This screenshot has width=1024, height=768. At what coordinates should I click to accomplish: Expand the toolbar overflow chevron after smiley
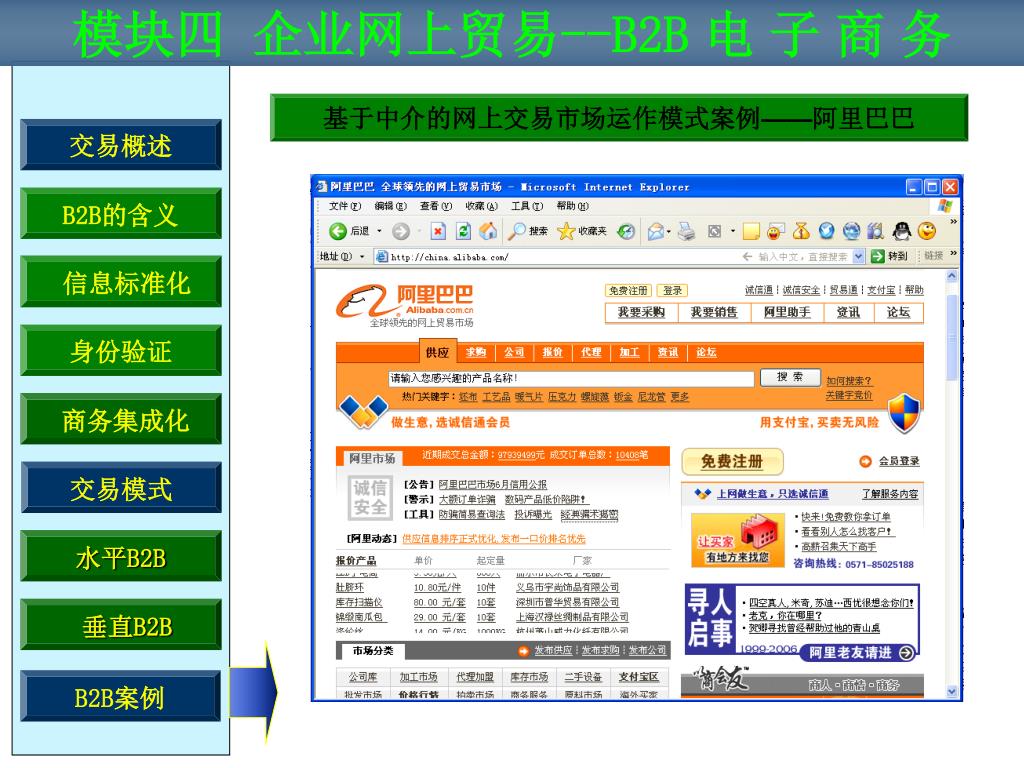953,222
